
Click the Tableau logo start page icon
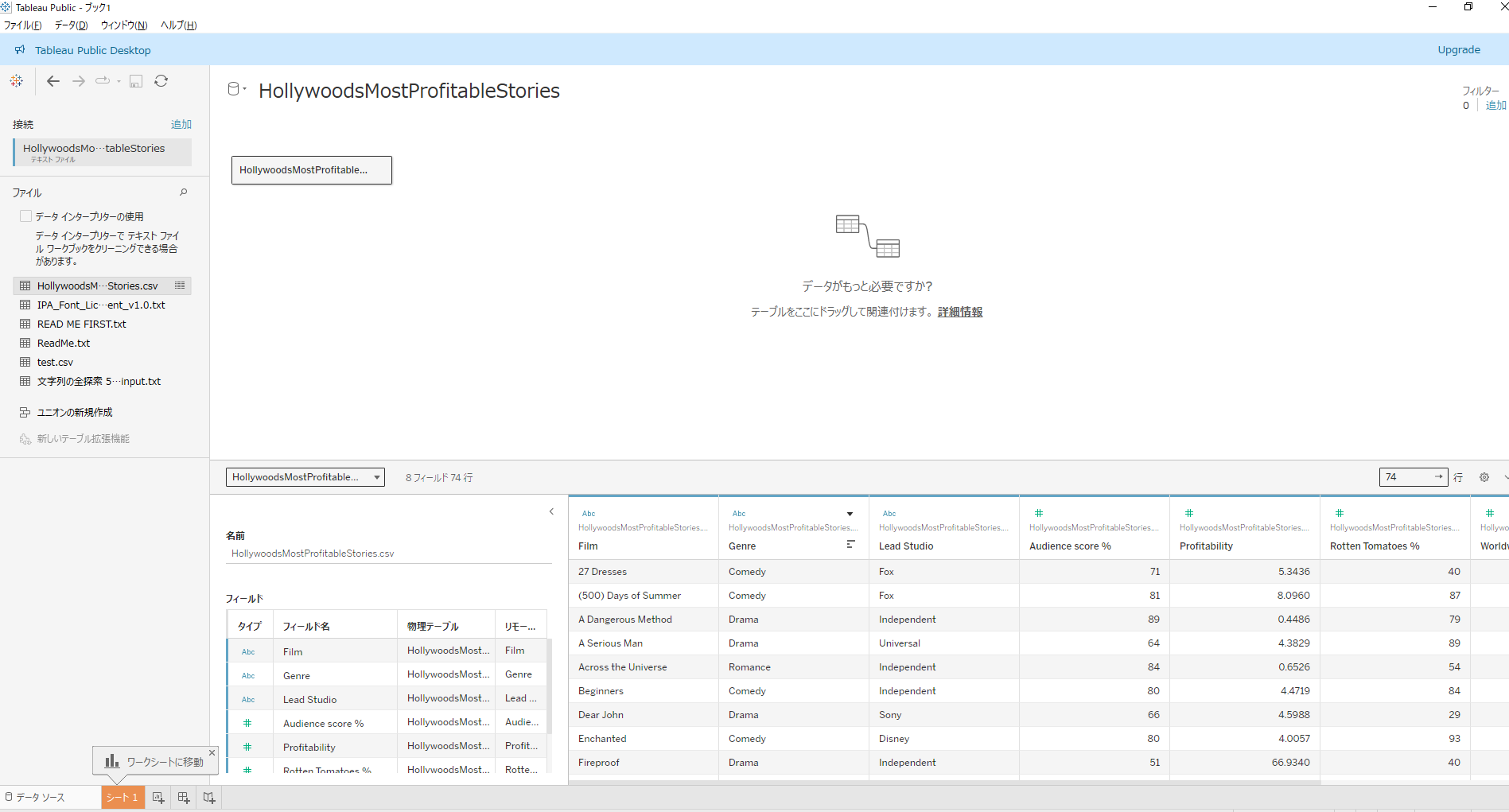[17, 81]
